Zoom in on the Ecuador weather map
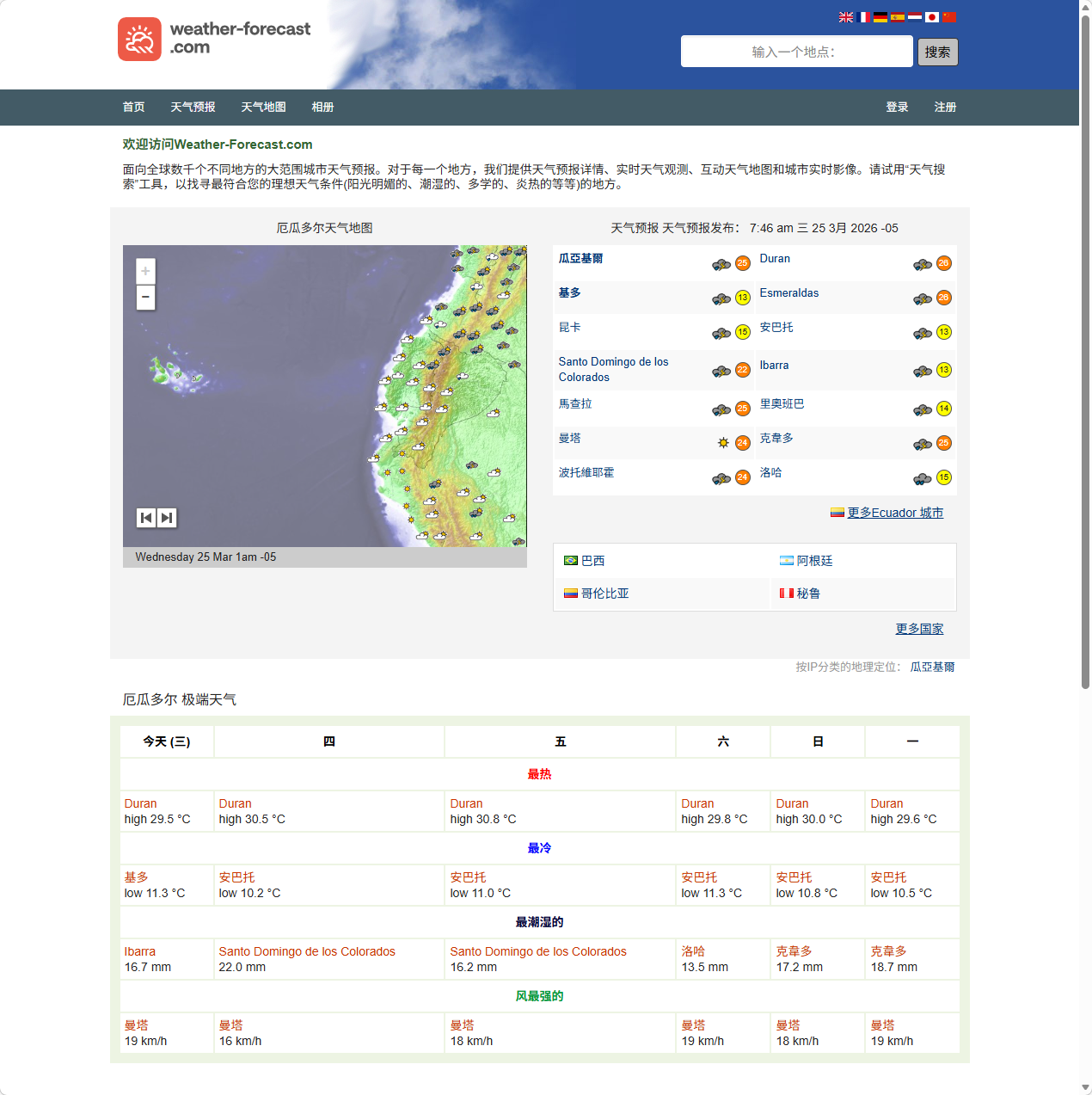The image size is (1092, 1095). click(145, 271)
